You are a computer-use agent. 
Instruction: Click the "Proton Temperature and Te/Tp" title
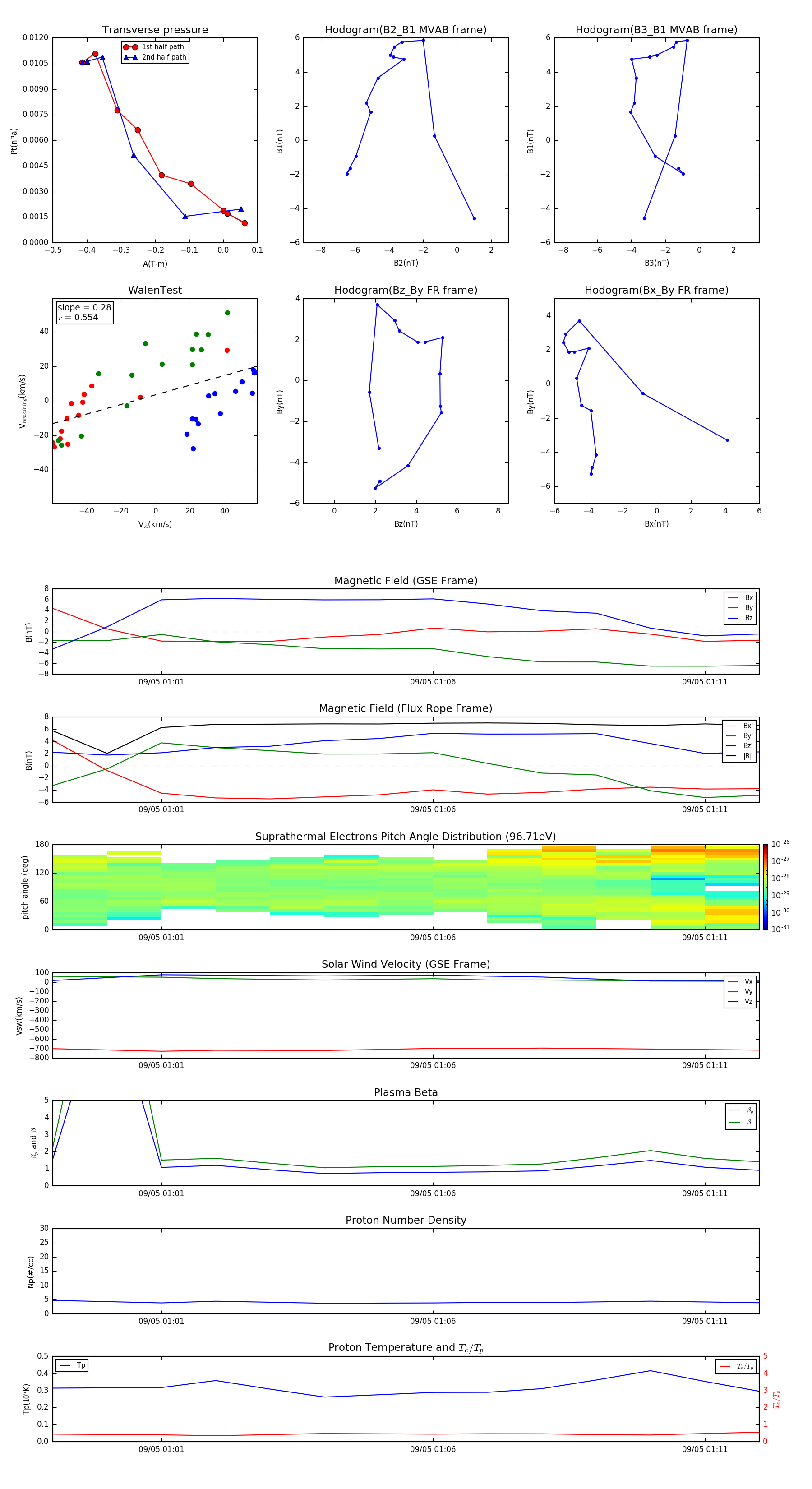406,1347
